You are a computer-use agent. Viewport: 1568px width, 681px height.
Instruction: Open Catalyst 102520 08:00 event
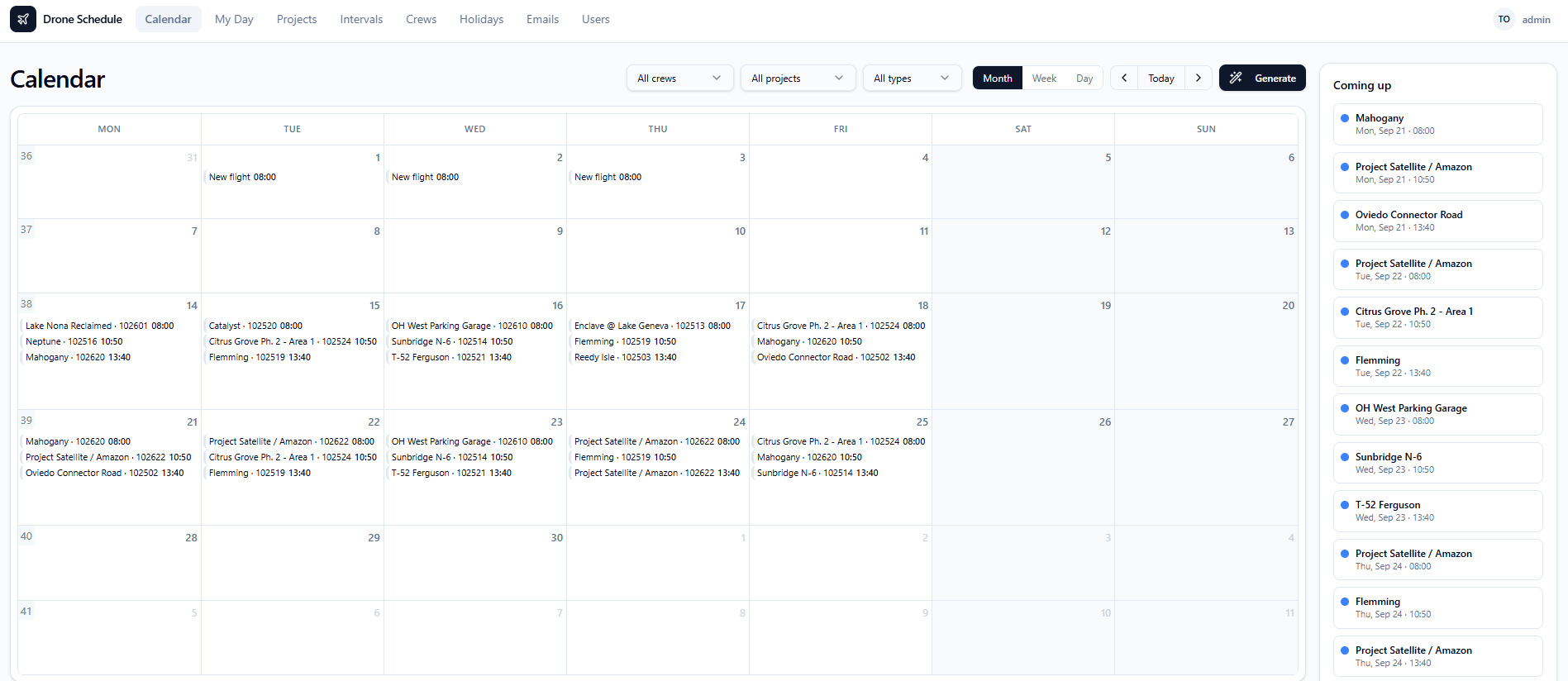[x=292, y=326]
